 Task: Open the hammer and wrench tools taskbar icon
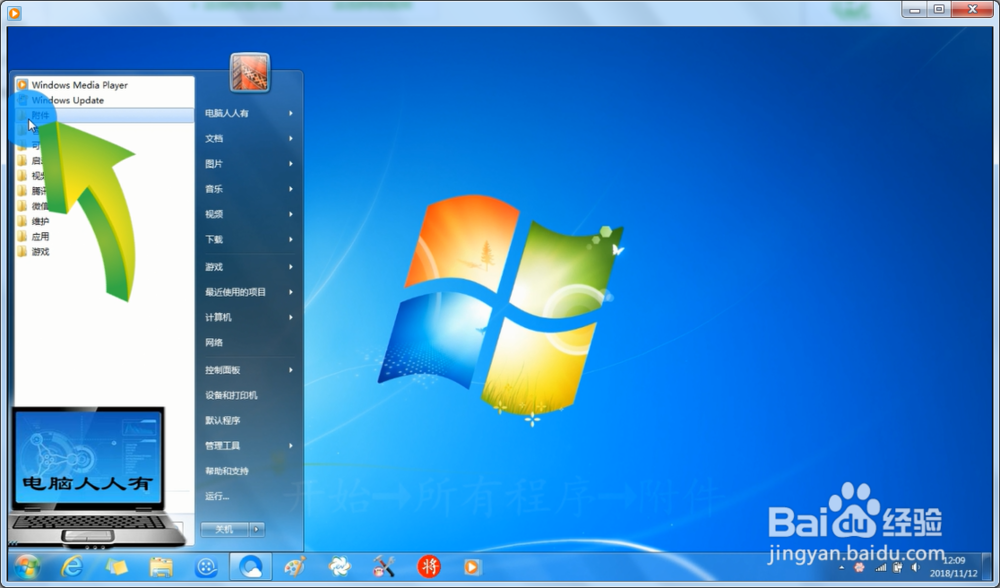[x=384, y=567]
